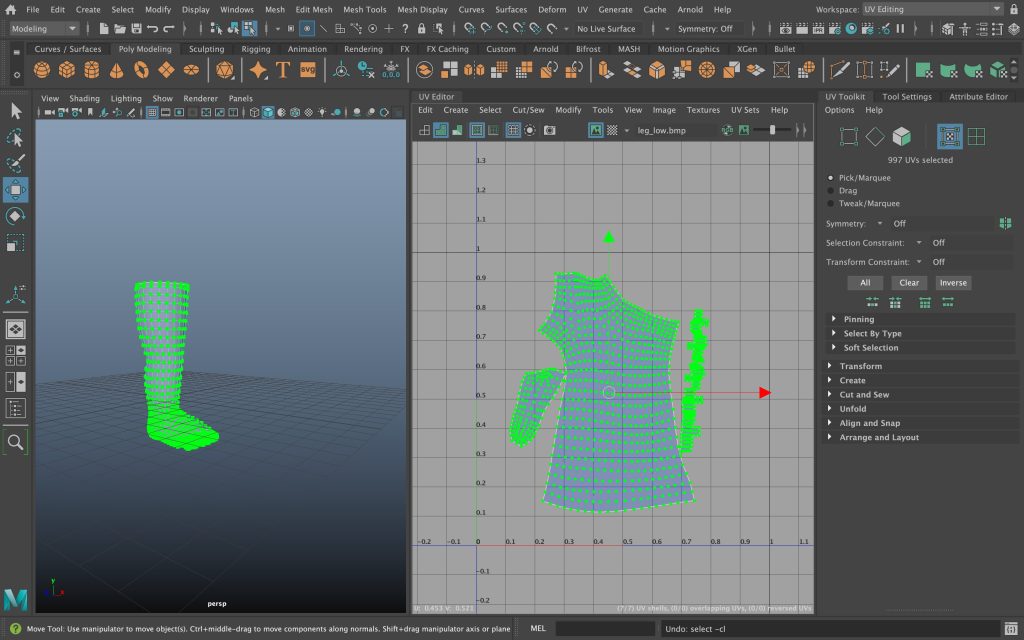Create a polygon cylinder from the shelf
The height and width of the screenshot is (640, 1024).
click(x=91, y=70)
